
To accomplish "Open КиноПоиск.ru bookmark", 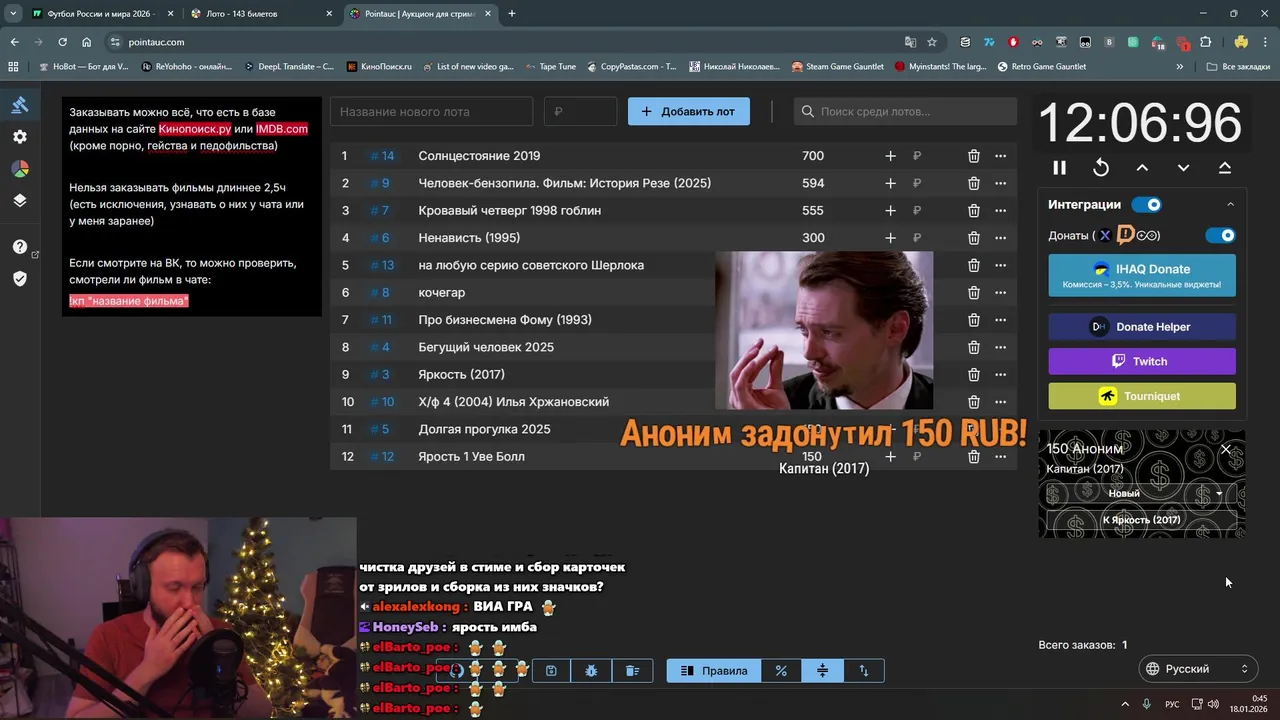I will click(379, 67).
